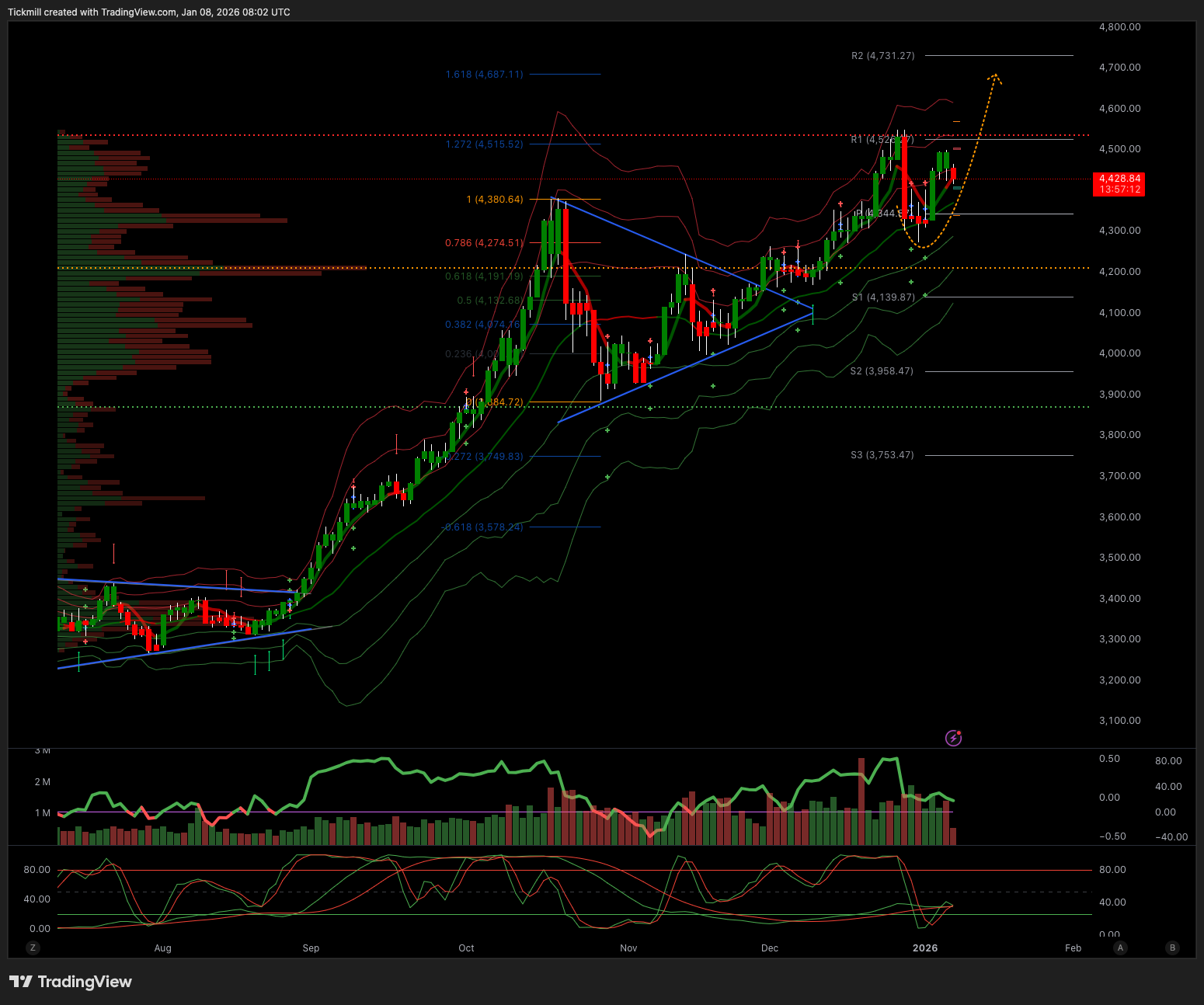
Task: Click the 2026 label on the time axis
Action: (924, 948)
